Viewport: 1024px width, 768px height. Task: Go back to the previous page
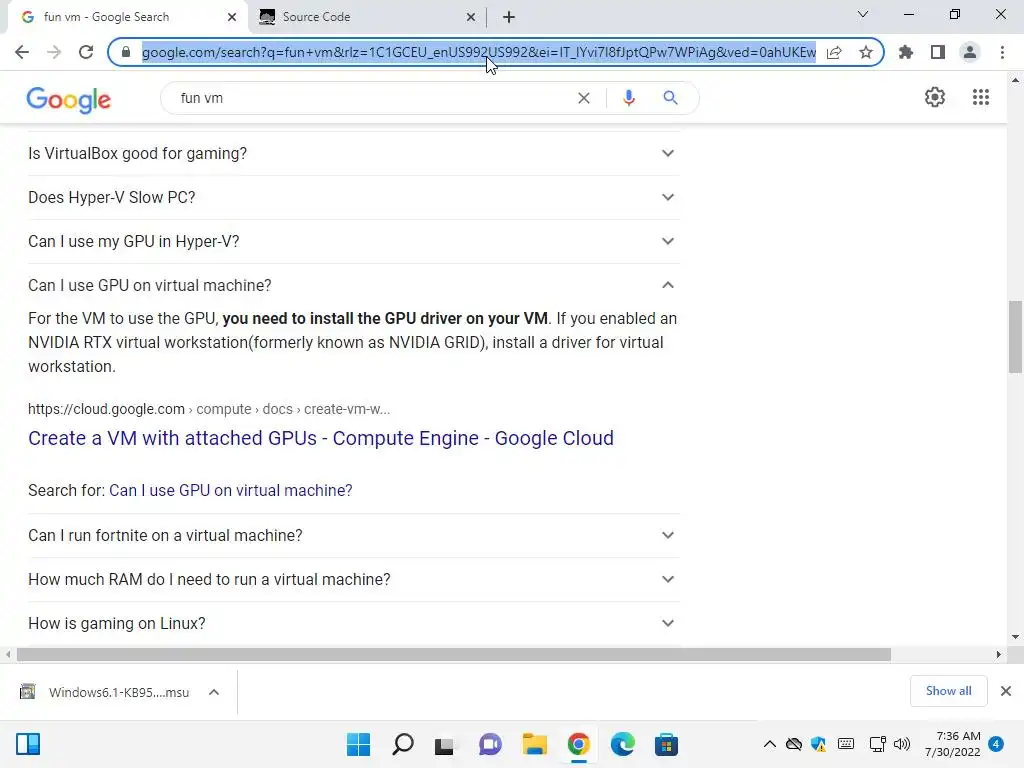[x=22, y=52]
